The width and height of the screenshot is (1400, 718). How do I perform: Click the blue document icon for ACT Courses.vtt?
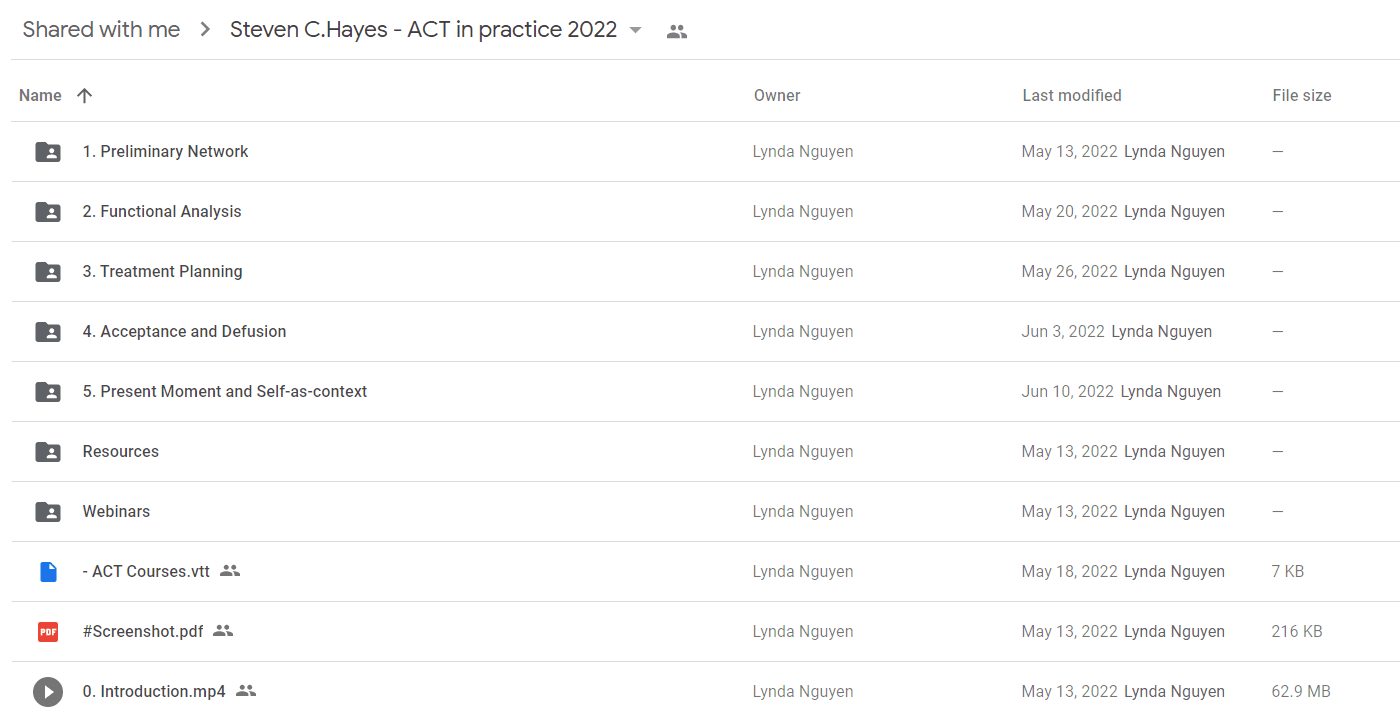click(48, 572)
